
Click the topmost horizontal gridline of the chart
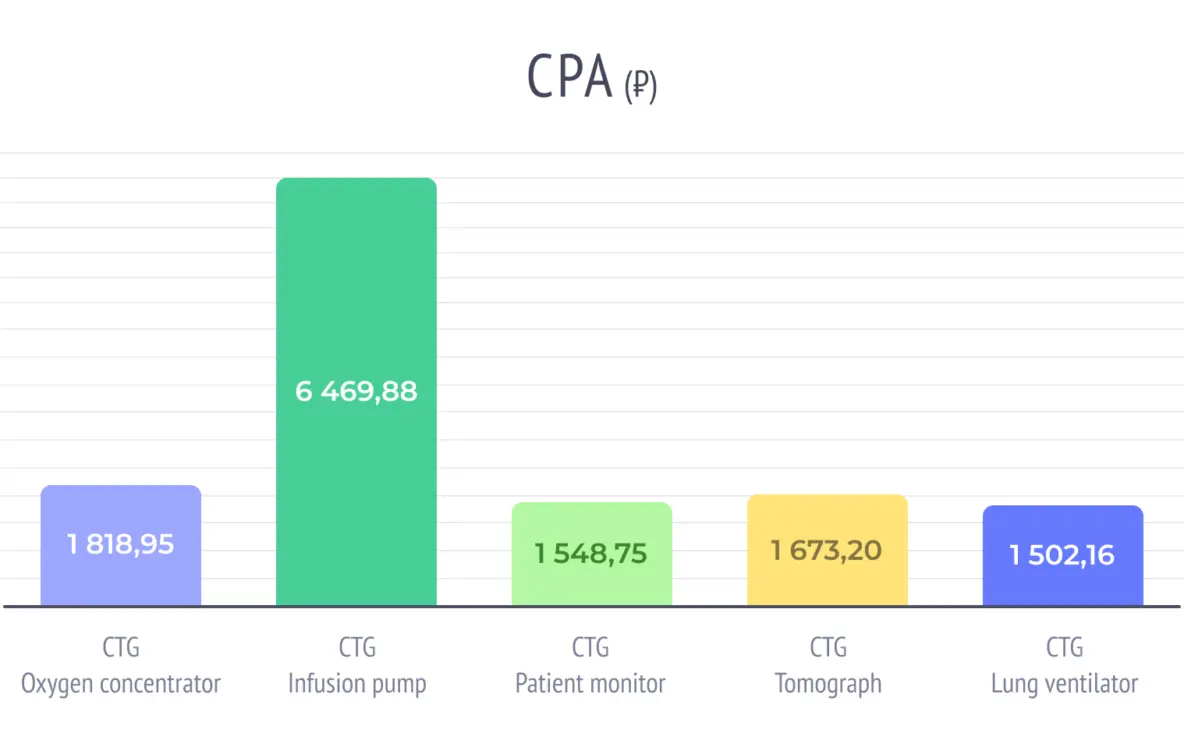click(700, 153)
